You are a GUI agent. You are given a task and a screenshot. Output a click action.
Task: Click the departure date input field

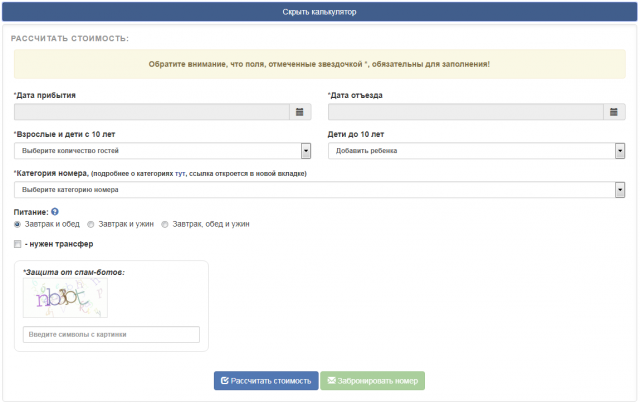coord(466,112)
